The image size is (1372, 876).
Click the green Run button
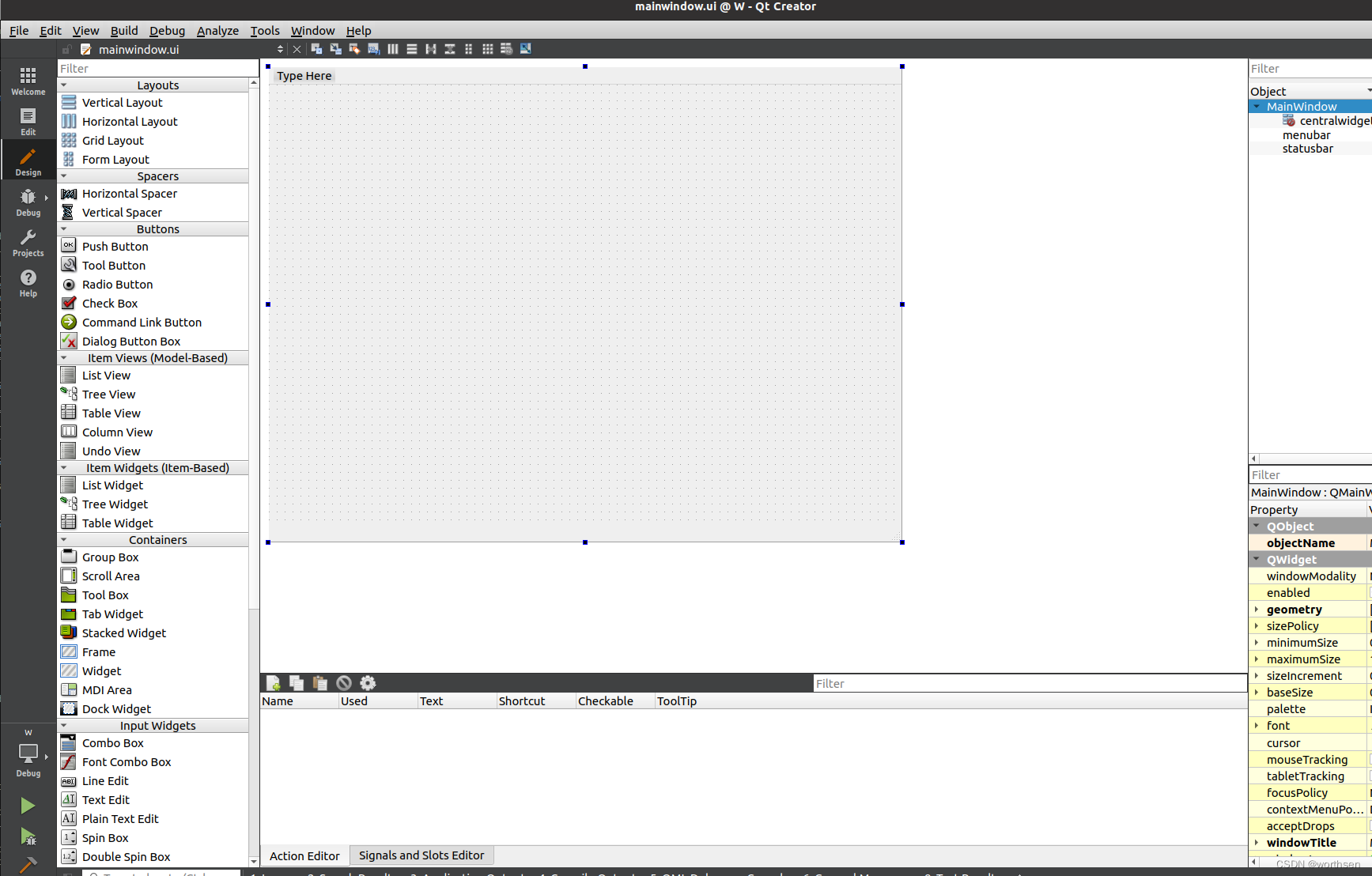tap(28, 805)
